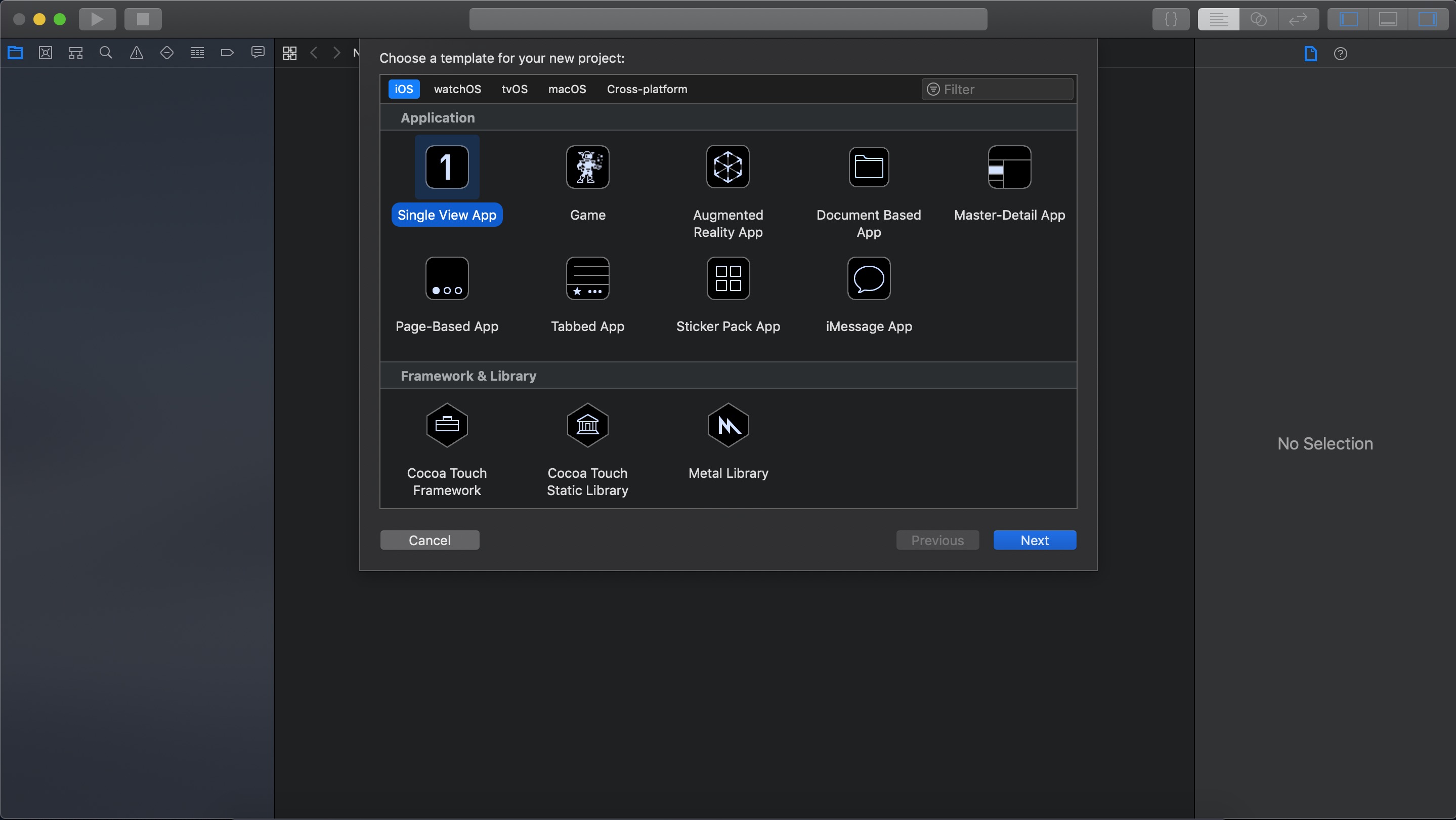Open the Source Control navigator
The width and height of the screenshot is (1456, 820).
[x=46, y=53]
